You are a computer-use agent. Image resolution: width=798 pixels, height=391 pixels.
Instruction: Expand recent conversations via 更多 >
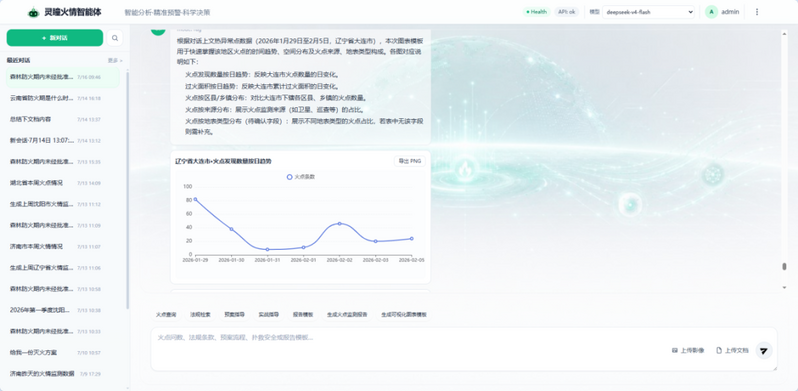pyautogui.click(x=115, y=61)
